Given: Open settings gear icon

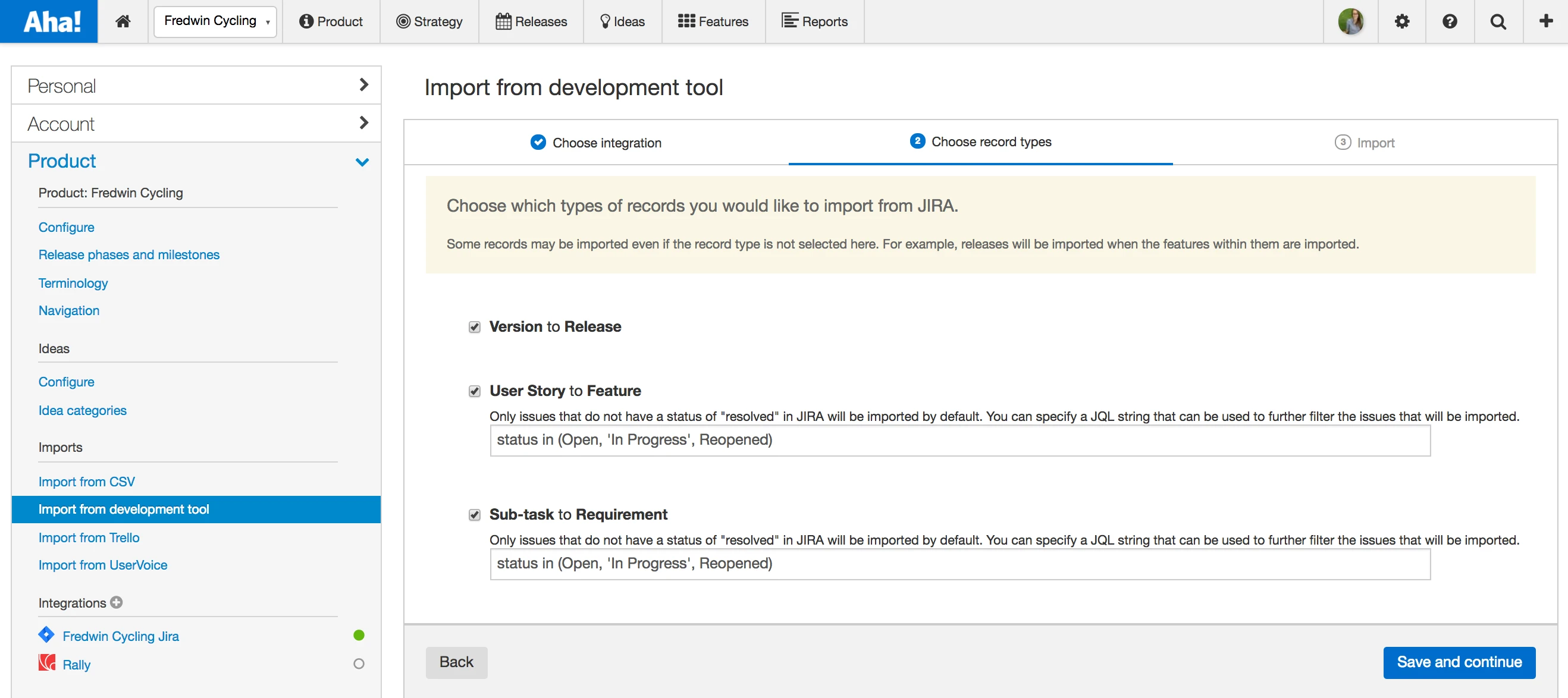Looking at the screenshot, I should tap(1402, 21).
